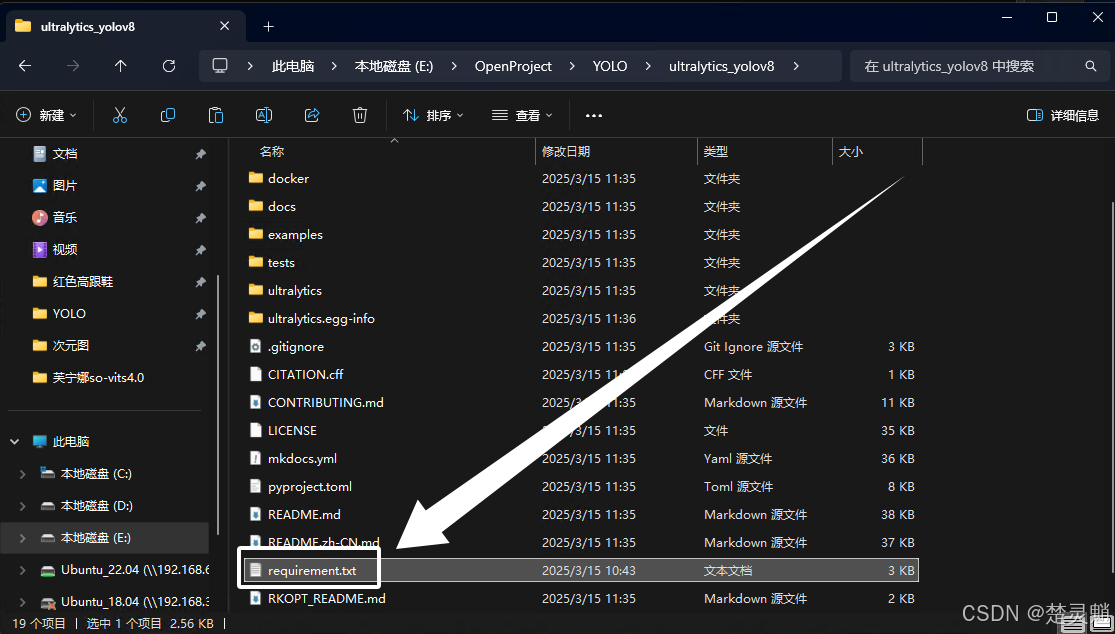
Task: Collapse the 此电脑 tree node
Action: [x=15, y=442]
